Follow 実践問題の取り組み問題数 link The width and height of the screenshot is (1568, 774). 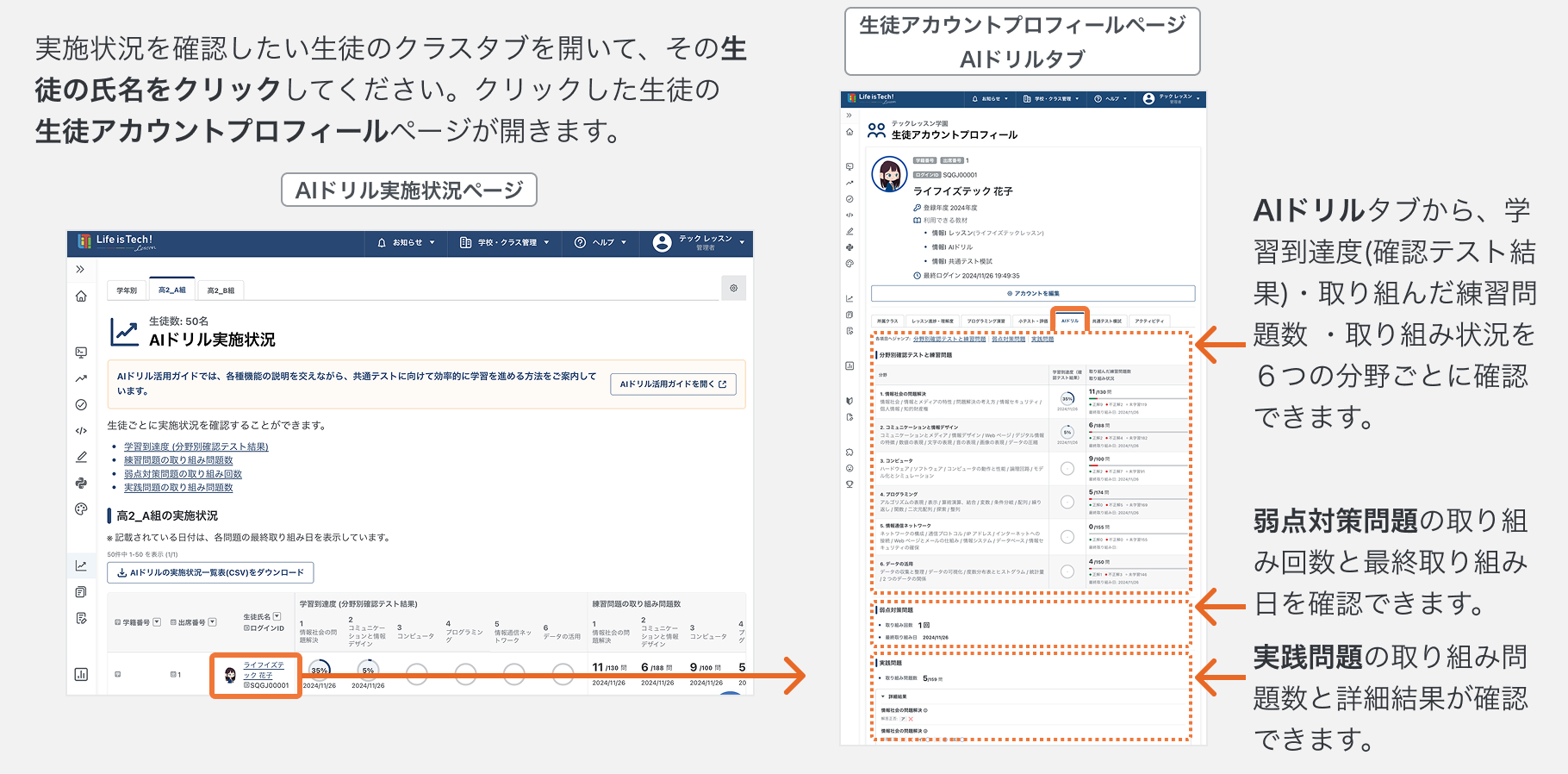(178, 488)
